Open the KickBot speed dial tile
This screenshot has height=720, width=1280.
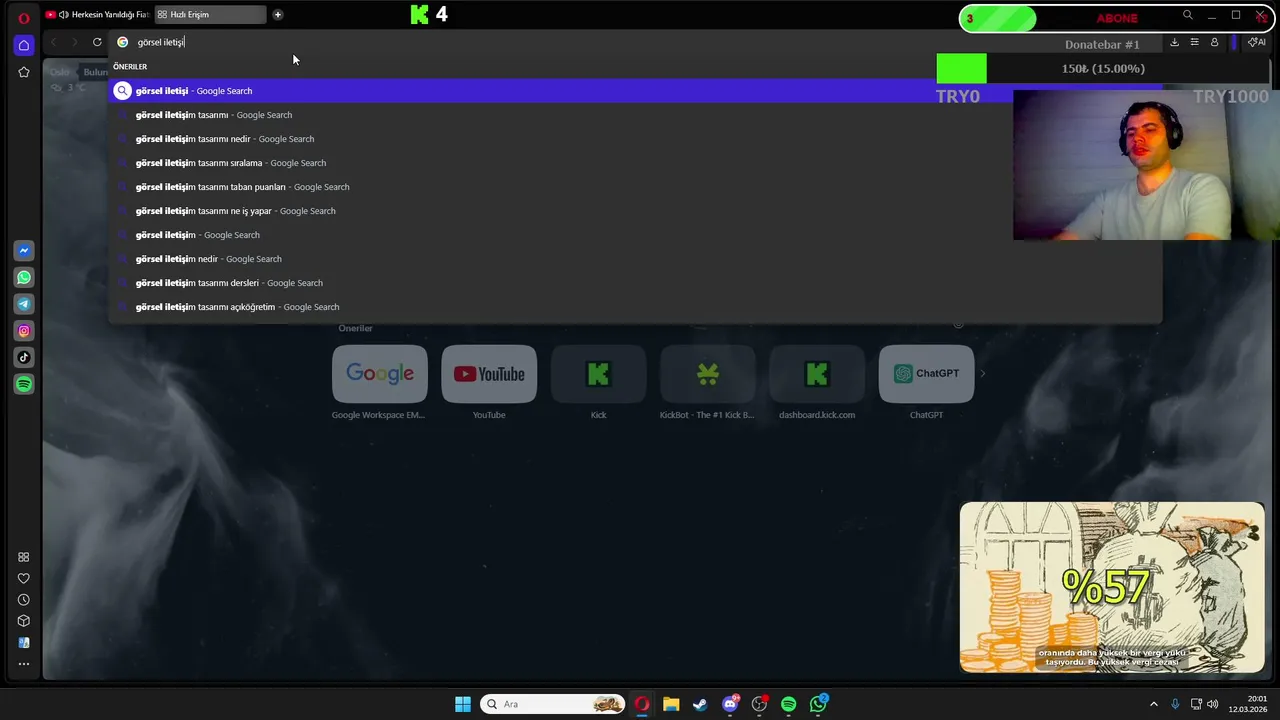point(707,374)
